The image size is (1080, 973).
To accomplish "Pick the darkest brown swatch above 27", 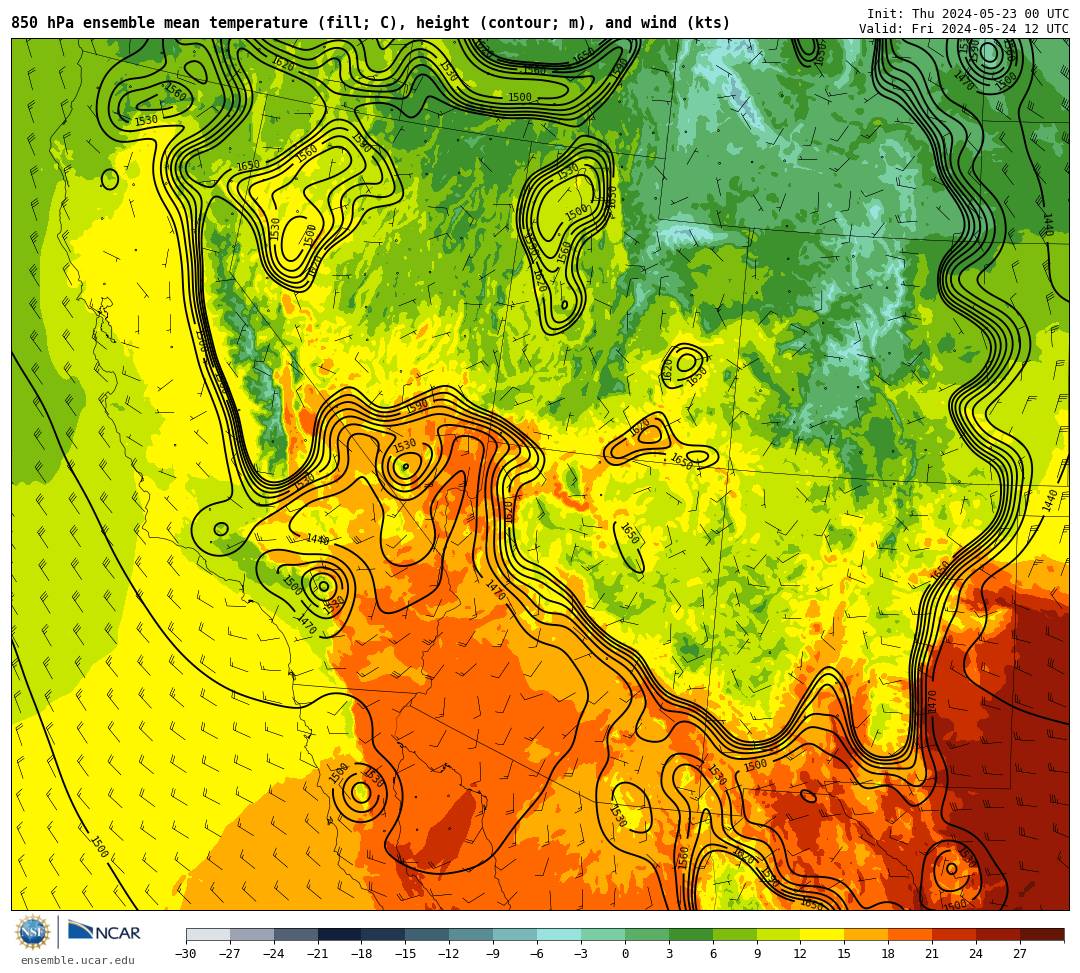I will point(1042,934).
